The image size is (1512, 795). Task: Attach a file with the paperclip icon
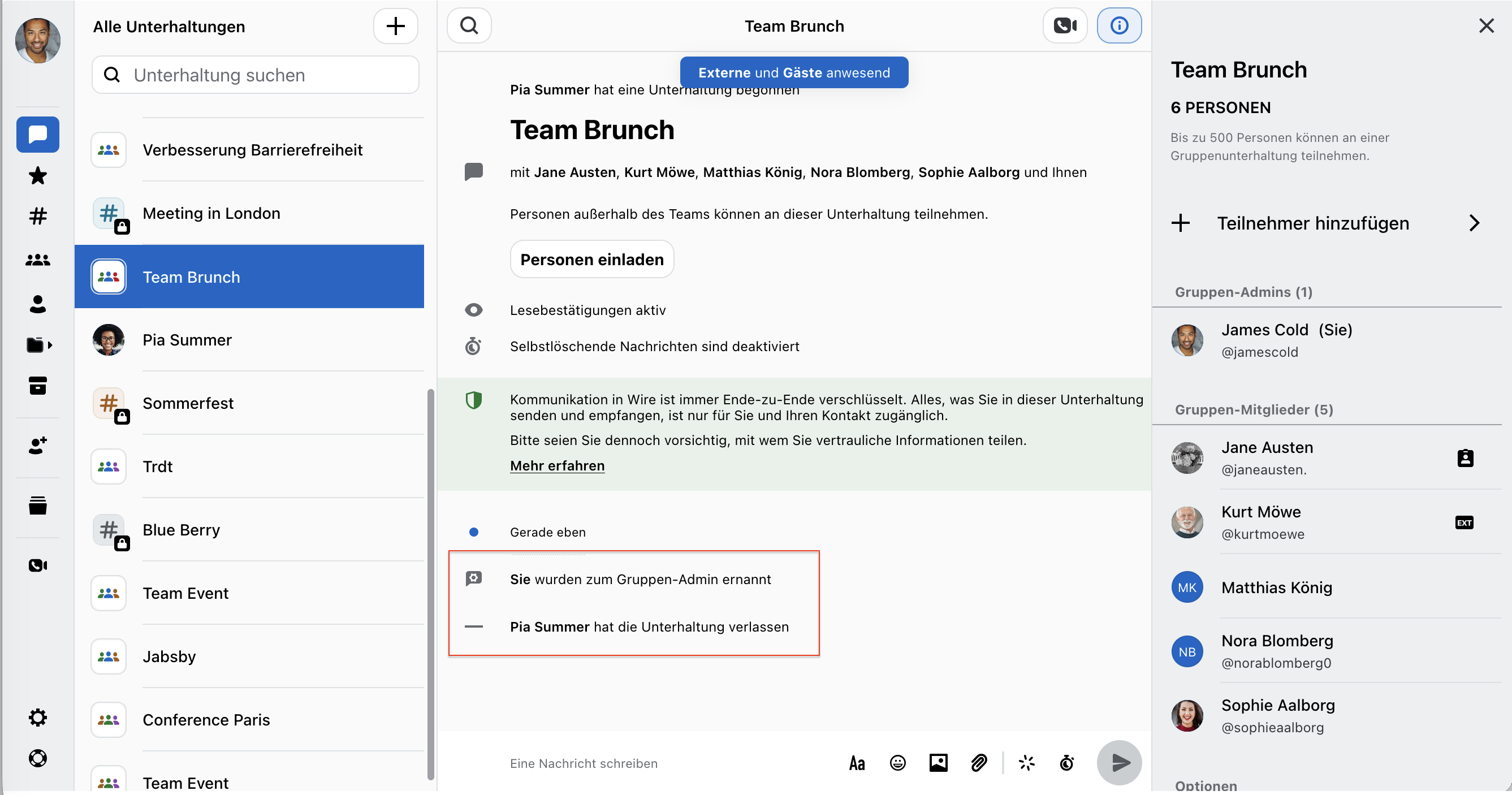click(x=978, y=763)
